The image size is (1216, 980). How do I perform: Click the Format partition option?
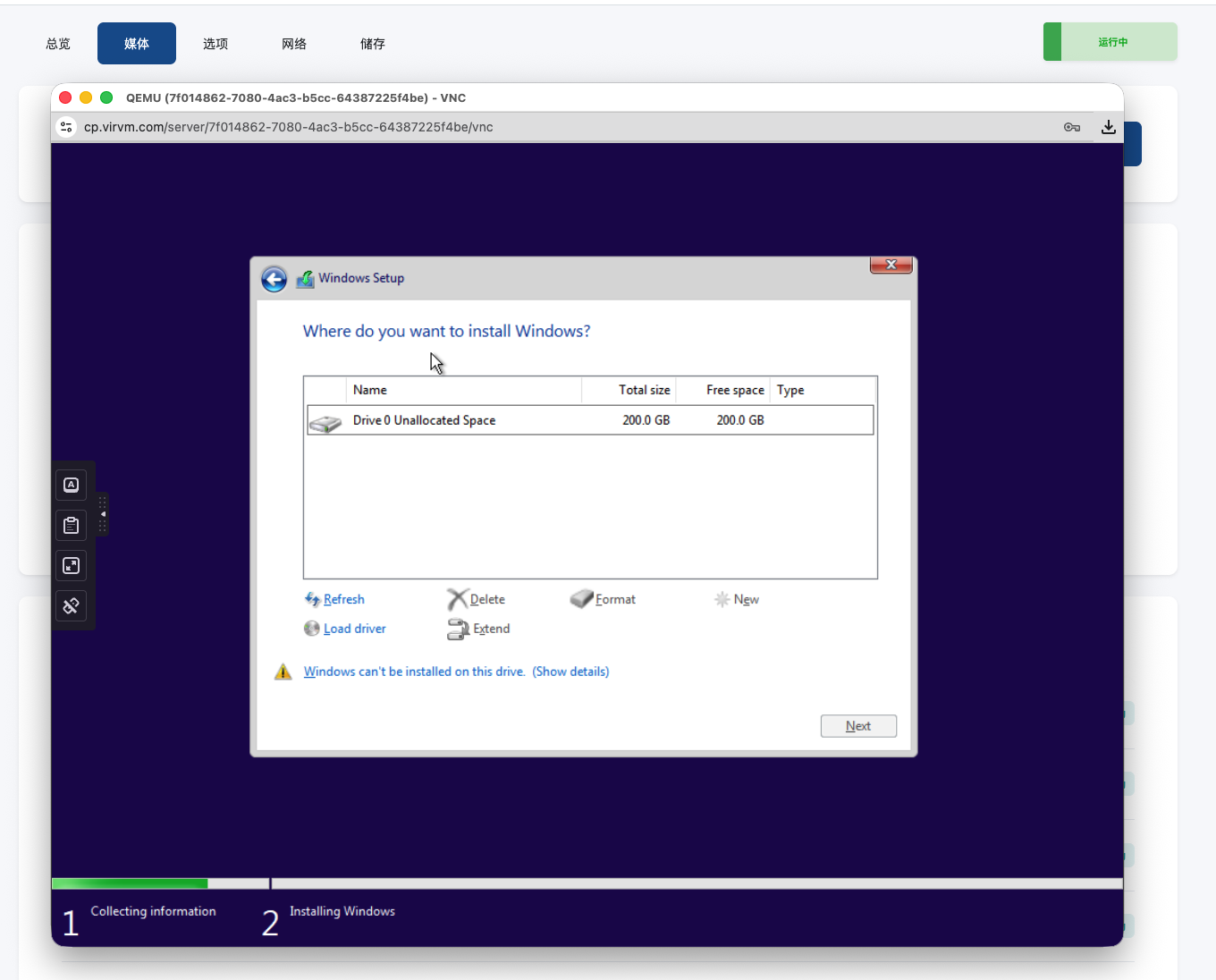pyautogui.click(x=604, y=599)
